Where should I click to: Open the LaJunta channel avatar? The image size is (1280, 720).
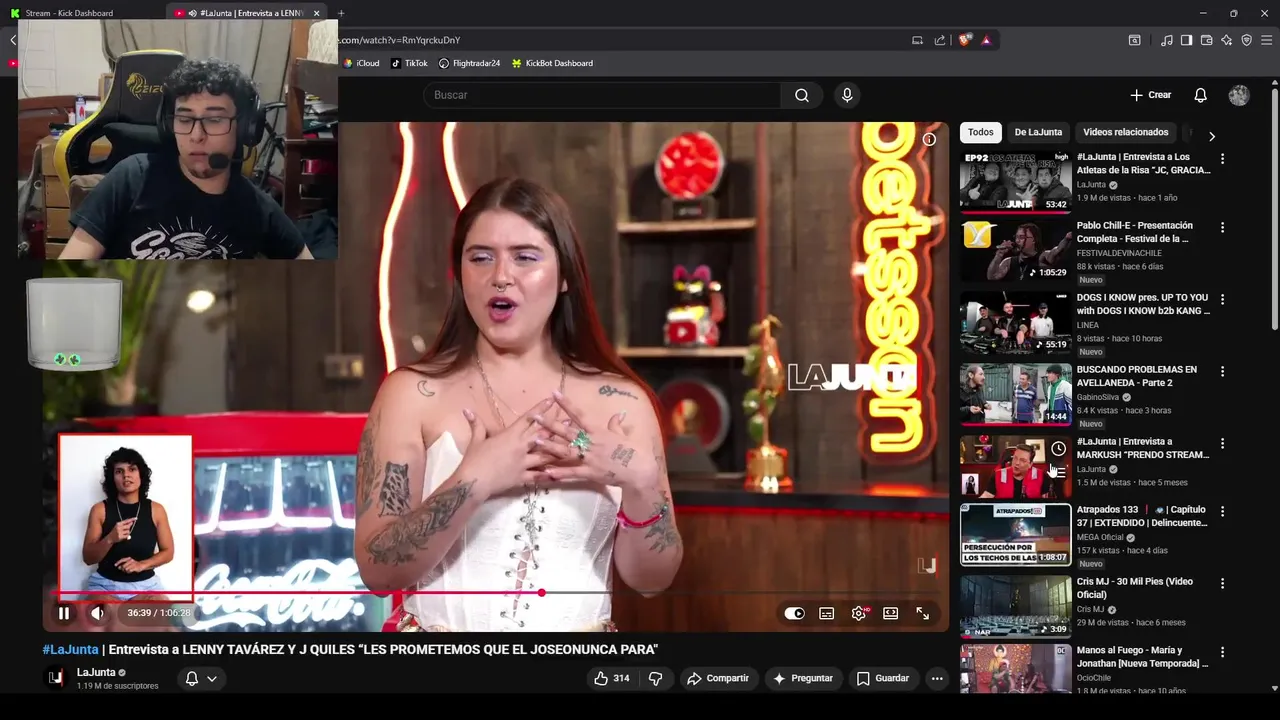[56, 678]
